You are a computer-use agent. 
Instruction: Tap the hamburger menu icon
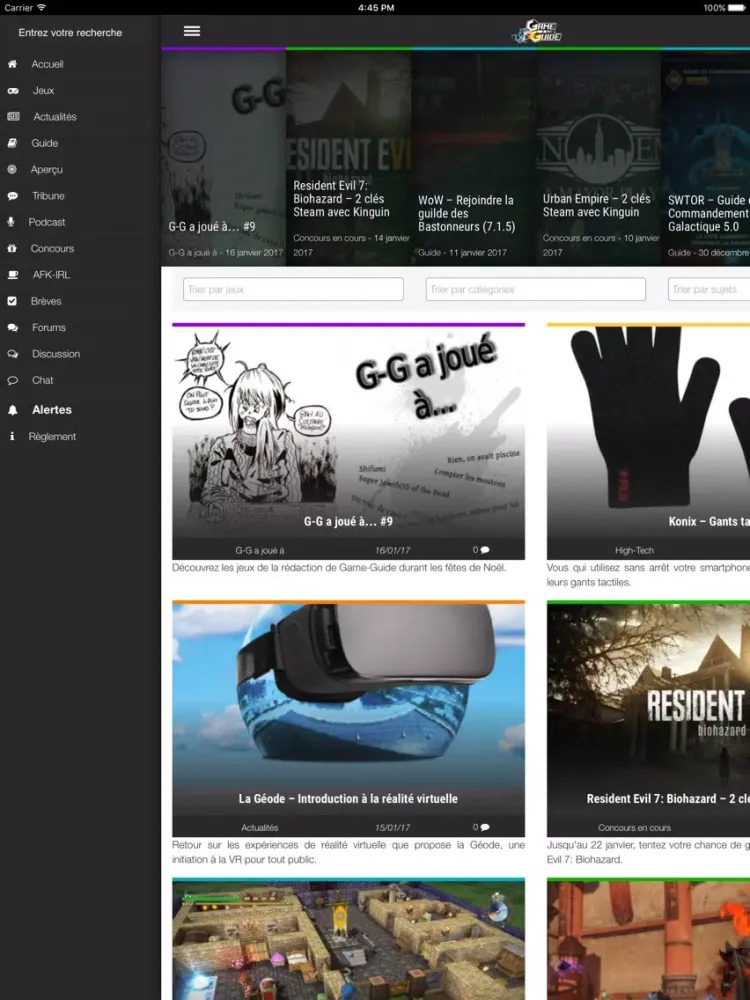[192, 31]
